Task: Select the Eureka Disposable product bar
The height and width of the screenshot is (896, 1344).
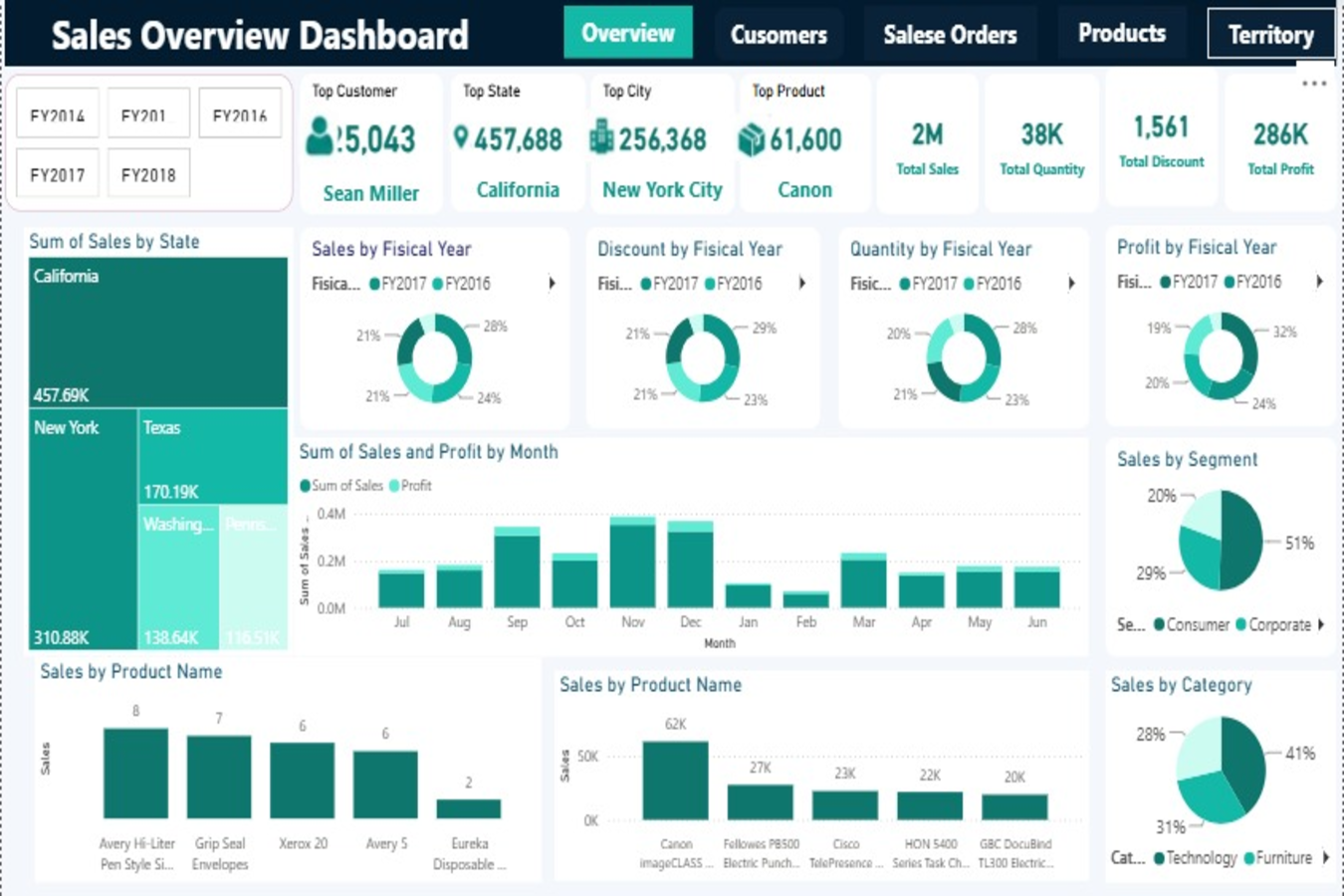Action: 468,808
